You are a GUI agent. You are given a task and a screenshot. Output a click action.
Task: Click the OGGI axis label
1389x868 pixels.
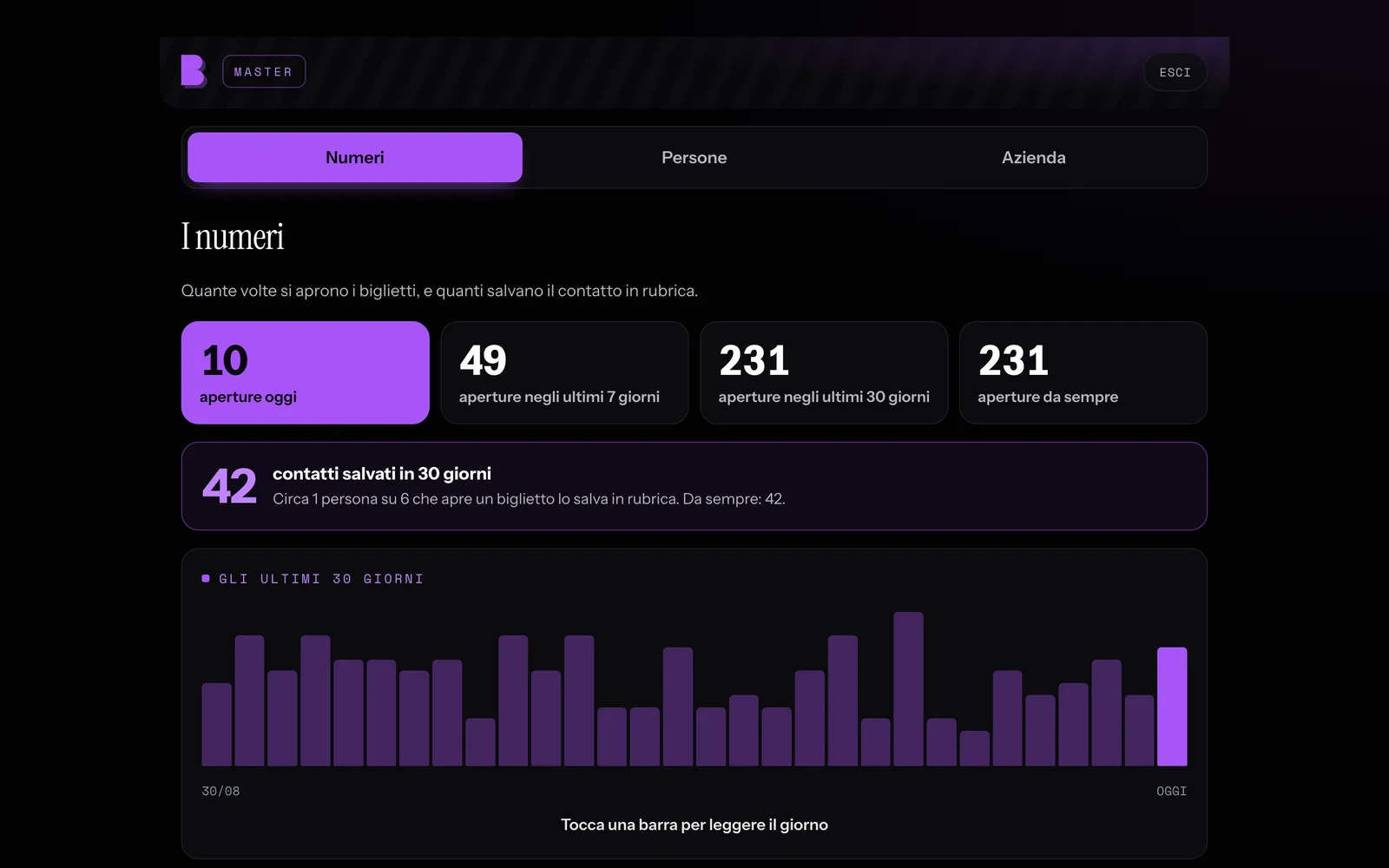point(1171,792)
